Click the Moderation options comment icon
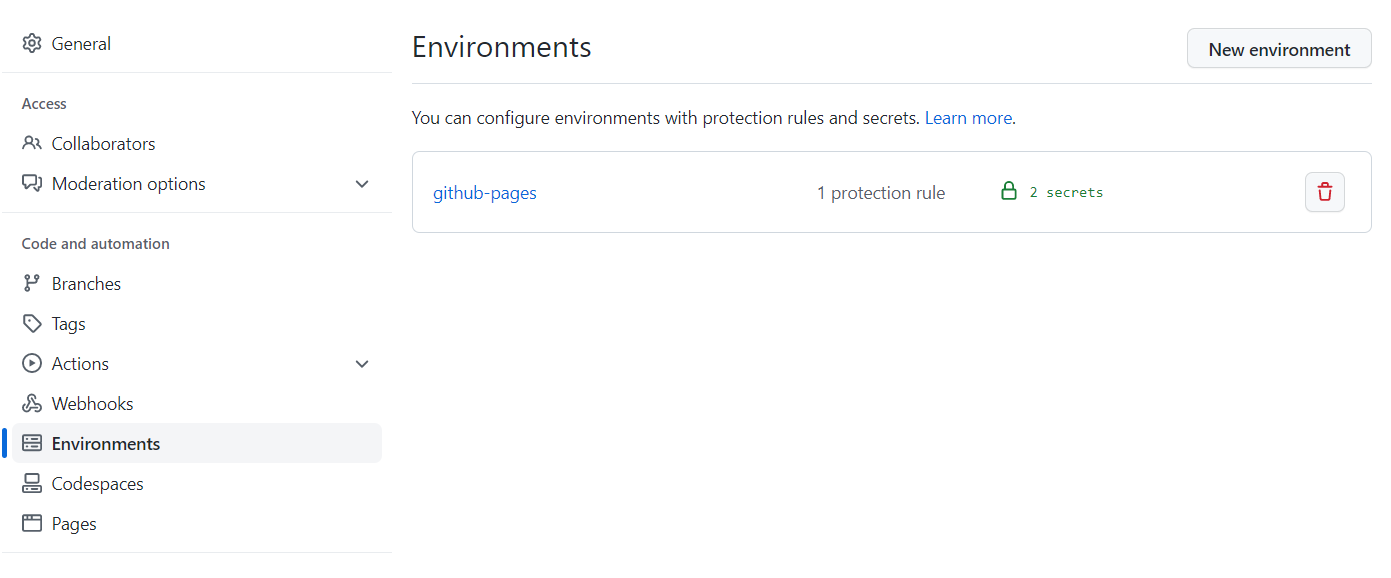The height and width of the screenshot is (578, 1391). [32, 184]
